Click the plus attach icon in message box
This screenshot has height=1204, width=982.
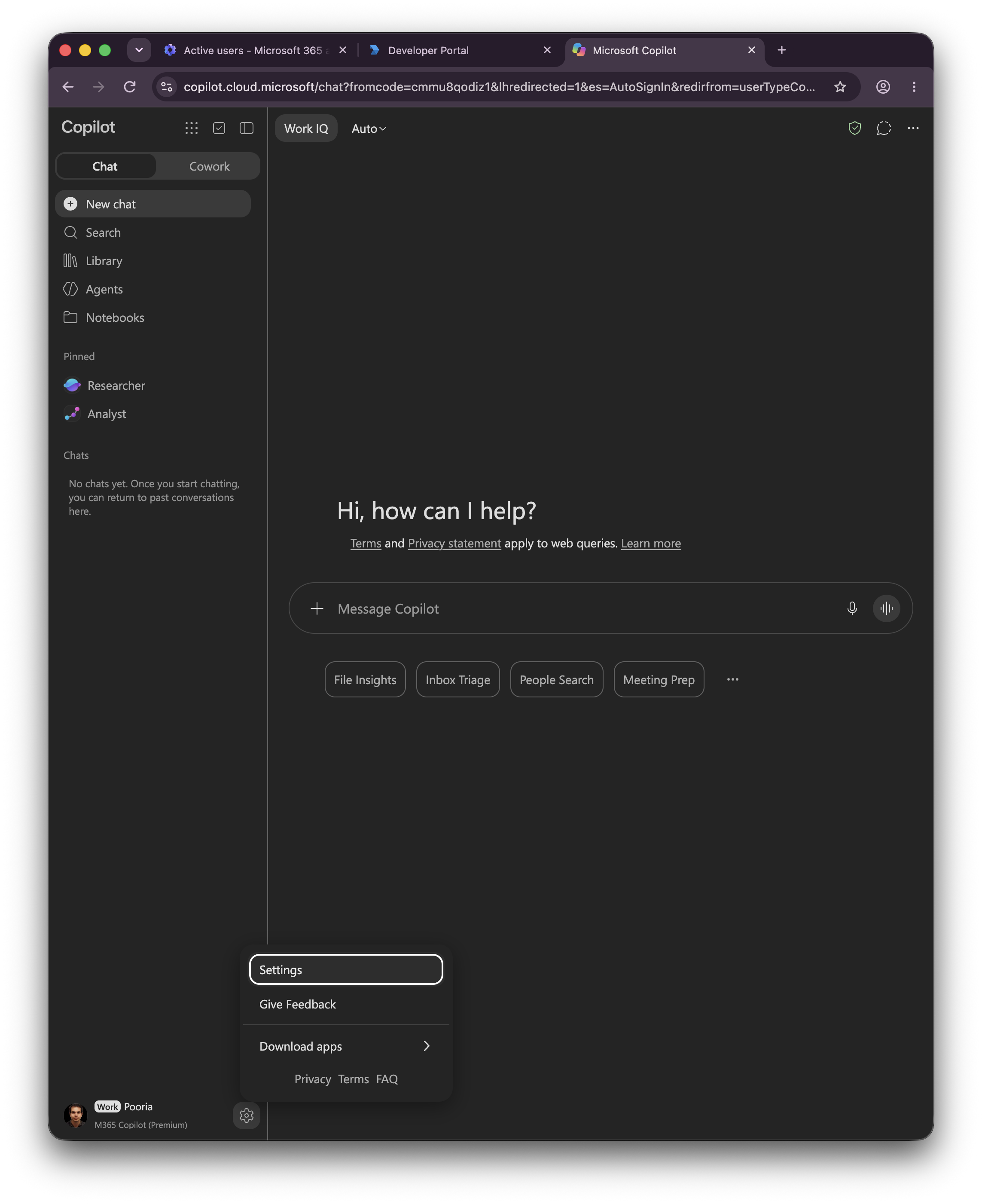(x=317, y=608)
